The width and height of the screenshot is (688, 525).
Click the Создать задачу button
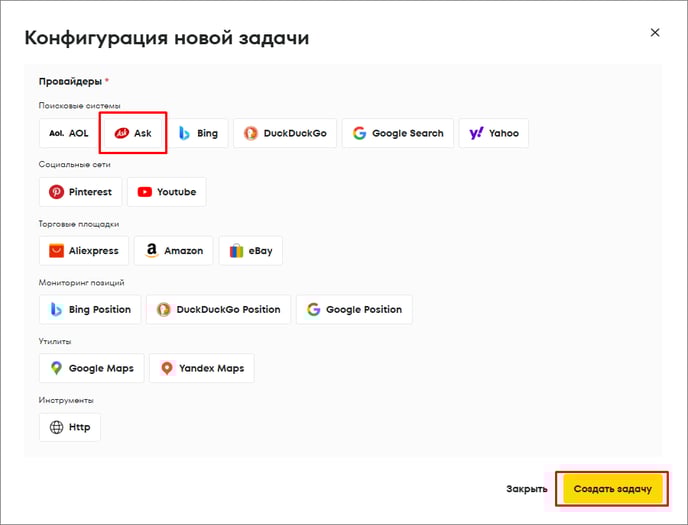click(612, 489)
